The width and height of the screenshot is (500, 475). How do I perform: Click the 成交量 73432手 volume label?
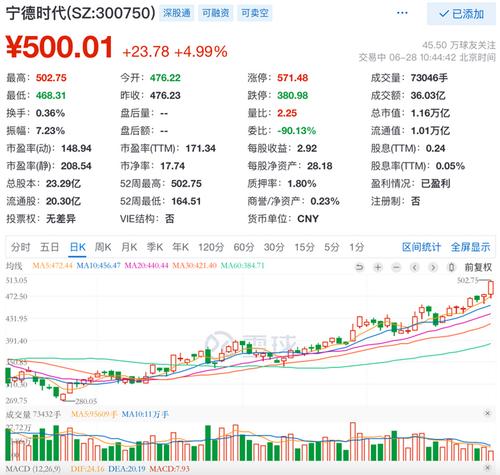coord(33,414)
